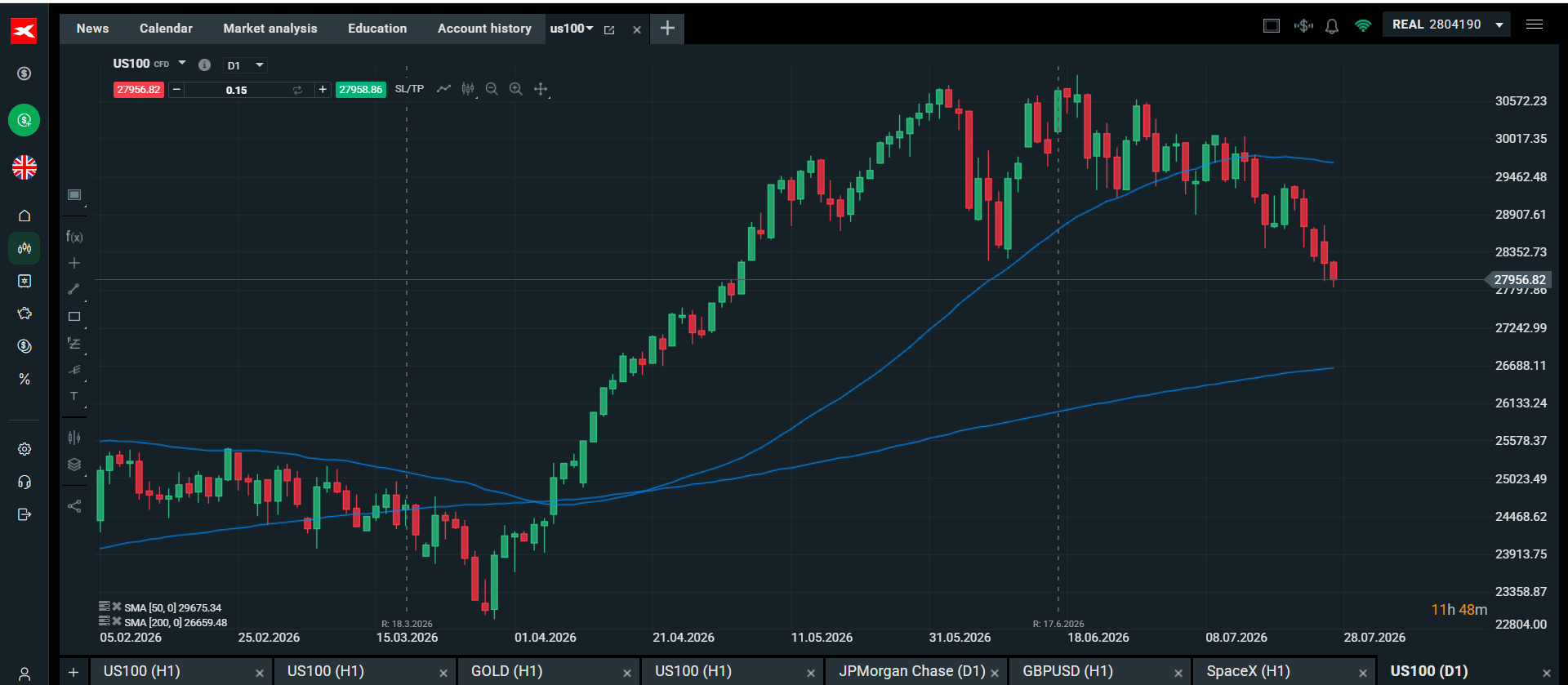
Task: Open the layout window icon at top right
Action: (x=1272, y=25)
